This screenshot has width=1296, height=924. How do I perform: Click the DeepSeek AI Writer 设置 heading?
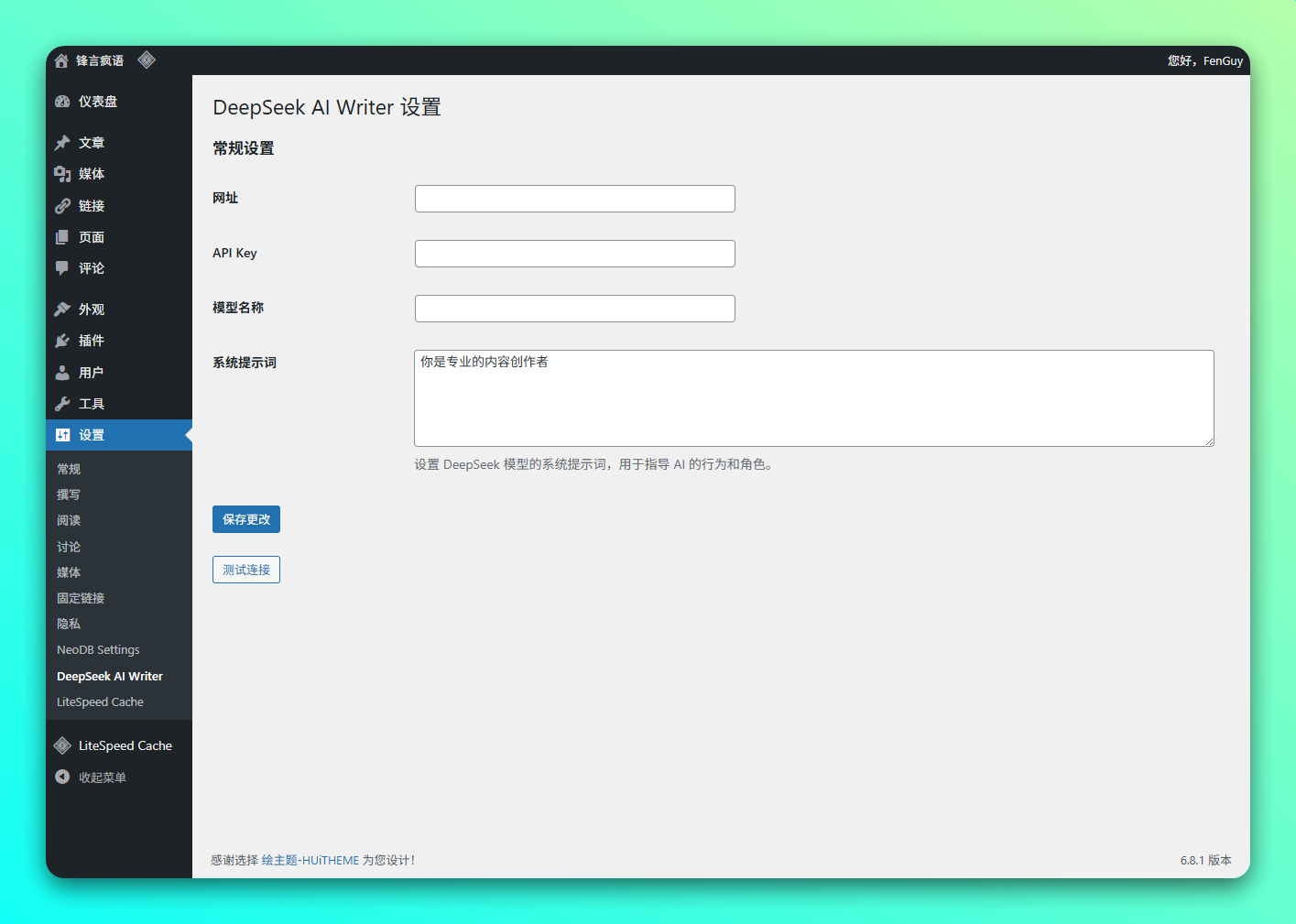click(x=327, y=107)
